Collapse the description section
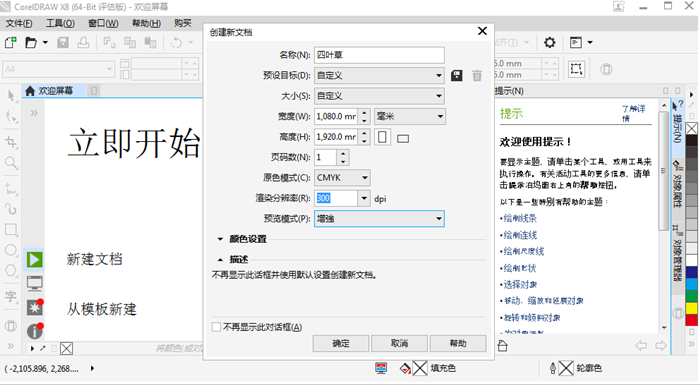This screenshot has width=700, height=385. coord(220,259)
